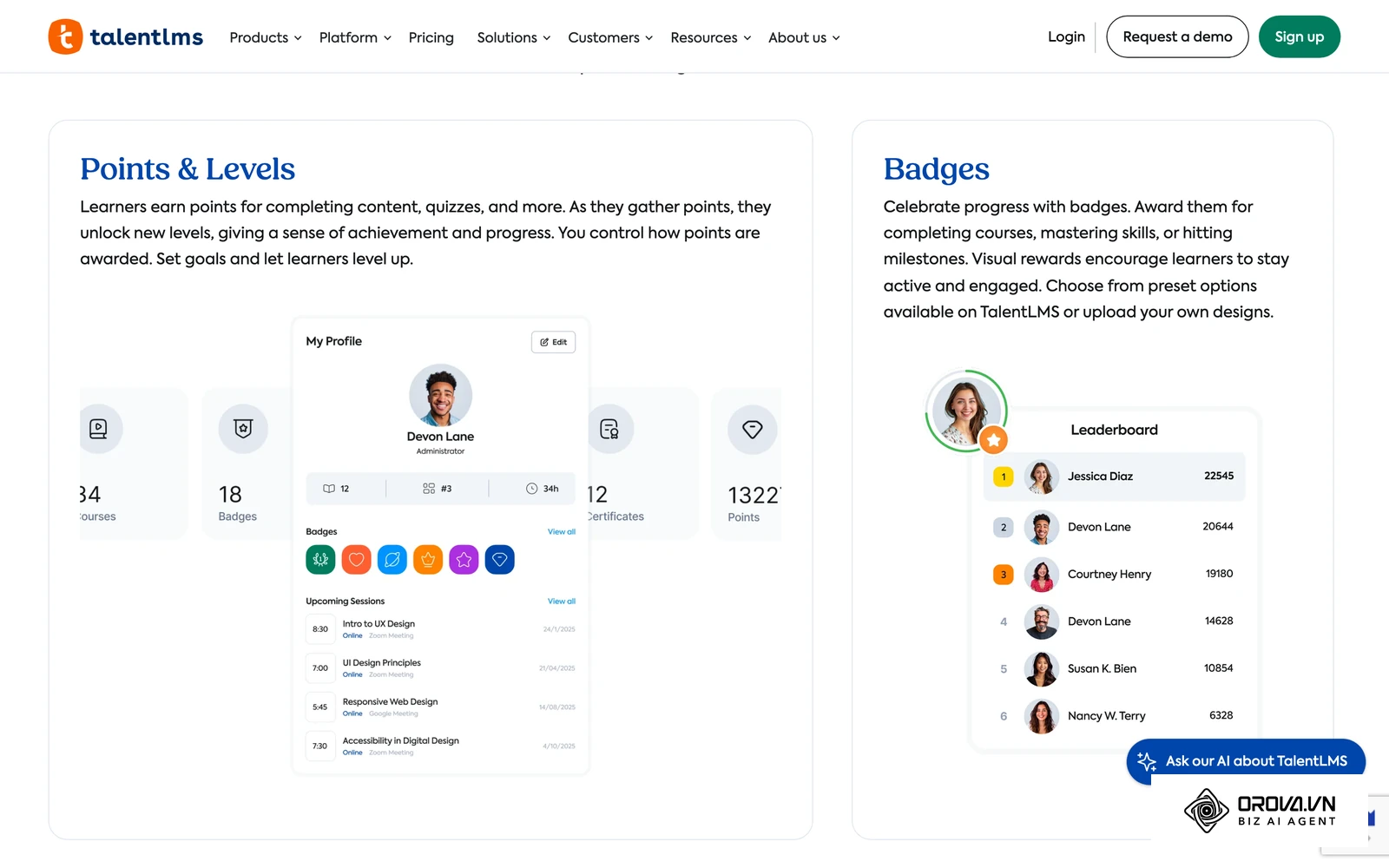Click the clock icon beside 34h
The width and height of the screenshot is (1389, 868).
coord(531,489)
